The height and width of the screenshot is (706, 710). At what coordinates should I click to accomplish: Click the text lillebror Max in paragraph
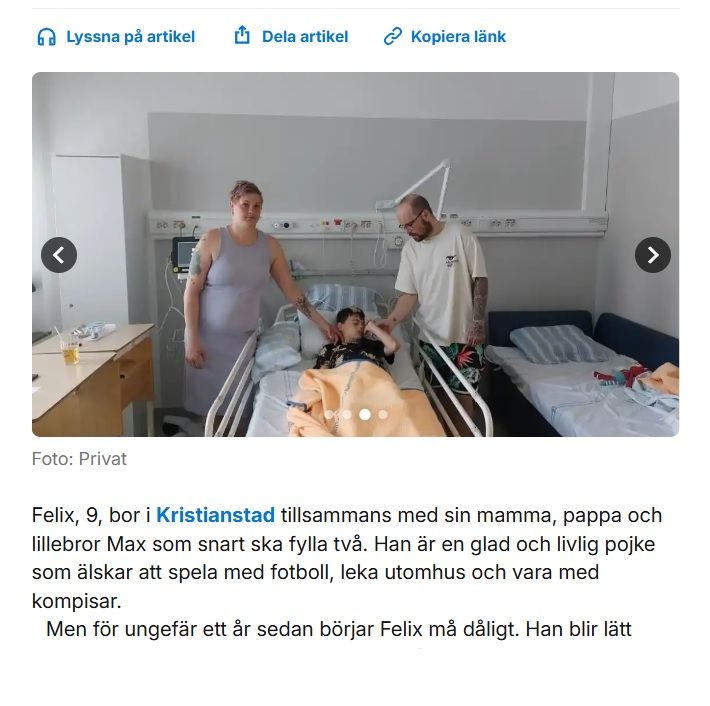pyautogui.click(x=89, y=544)
